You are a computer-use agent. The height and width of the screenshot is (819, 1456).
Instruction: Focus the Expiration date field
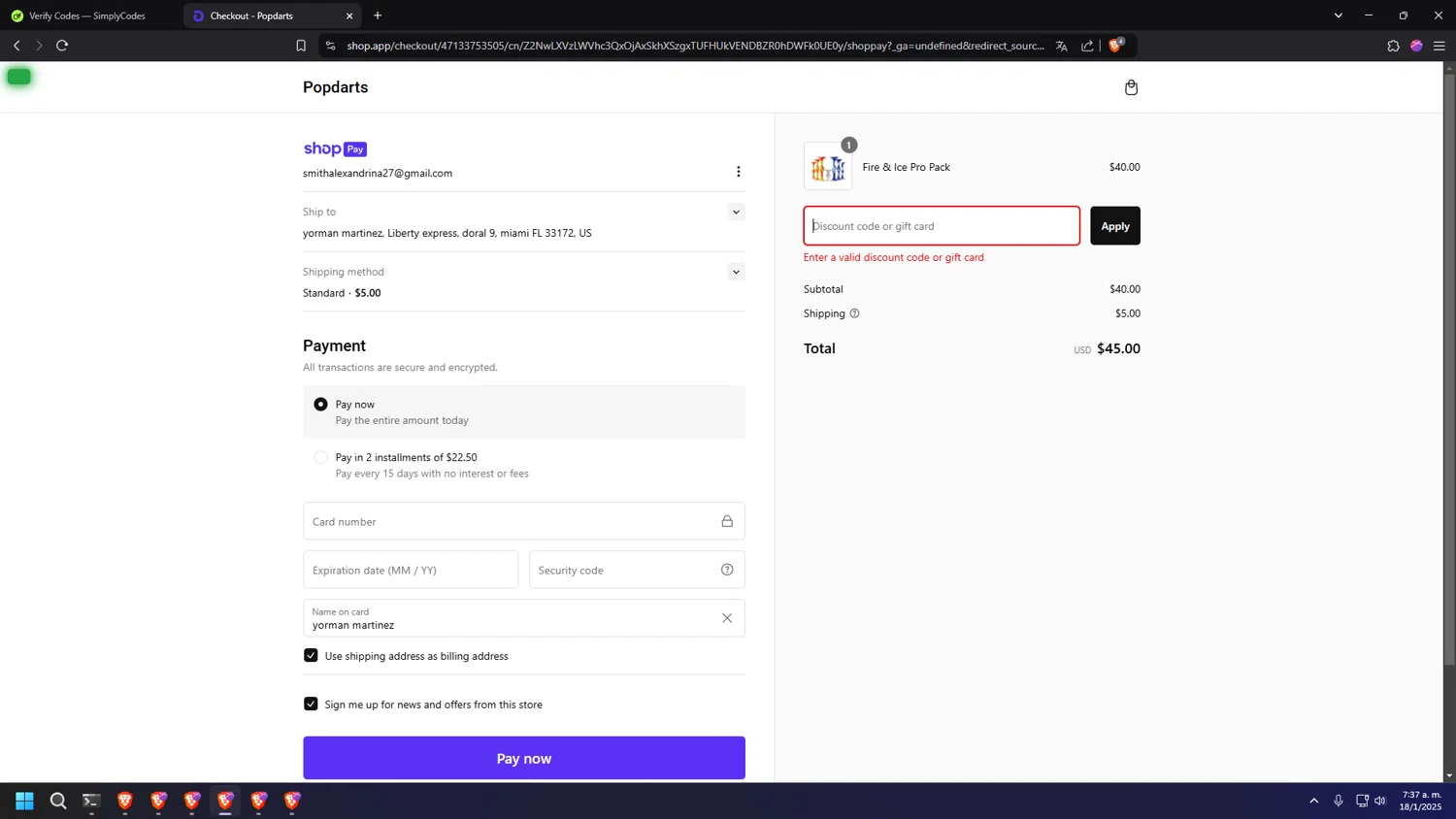click(x=411, y=570)
